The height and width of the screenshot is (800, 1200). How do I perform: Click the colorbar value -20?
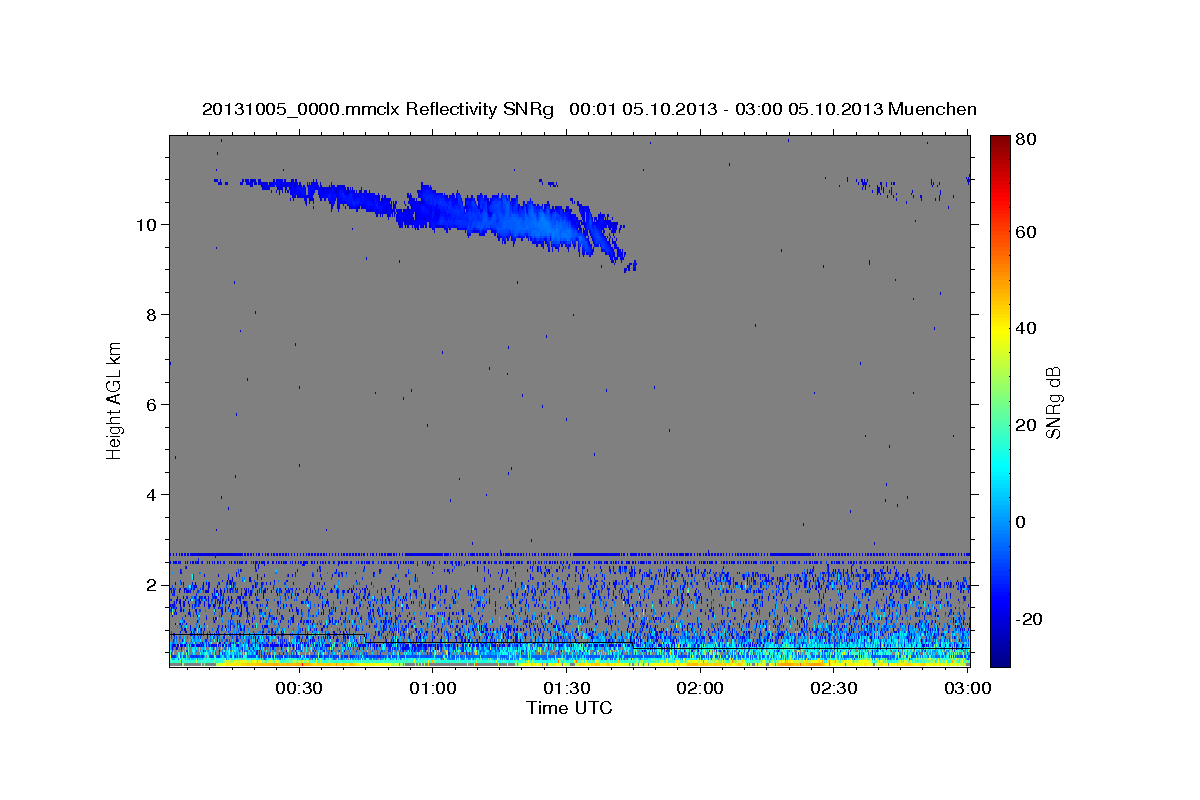[x=1027, y=619]
